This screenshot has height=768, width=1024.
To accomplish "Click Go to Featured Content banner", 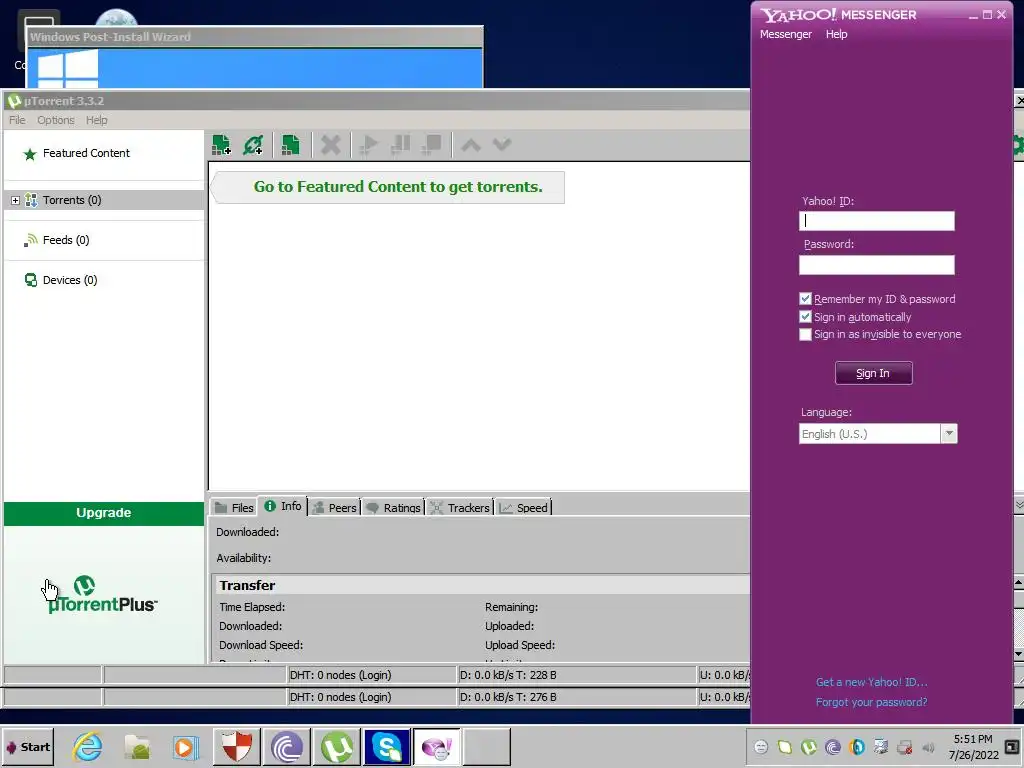I will (389, 187).
